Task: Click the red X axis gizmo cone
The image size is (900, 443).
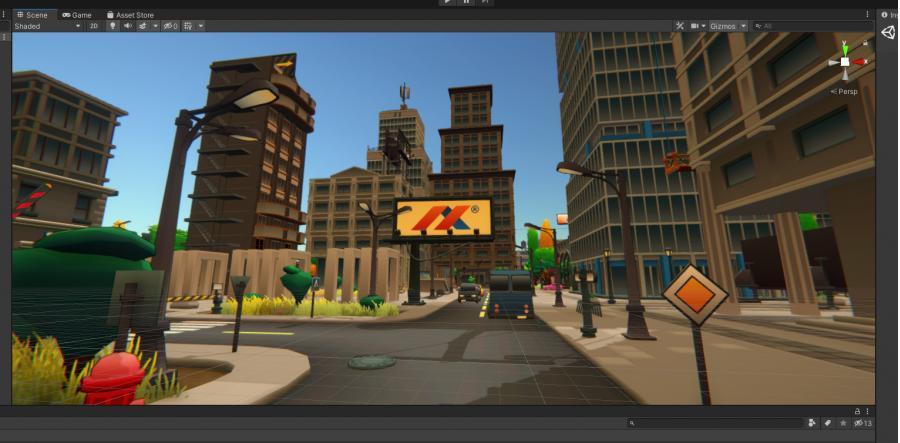Action: 858,61
